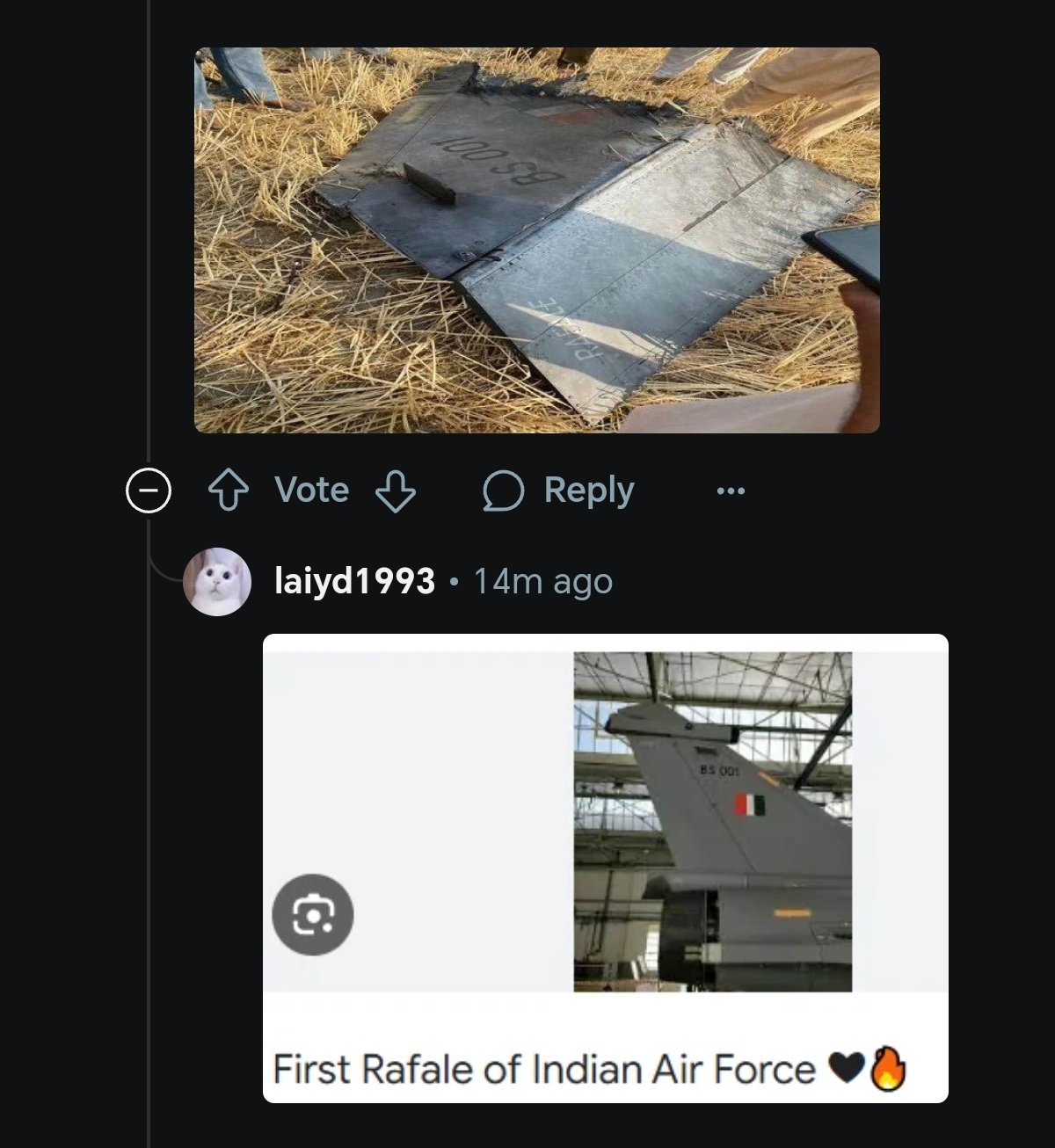Click the Vote label
The image size is (1055, 1148).
[x=312, y=490]
